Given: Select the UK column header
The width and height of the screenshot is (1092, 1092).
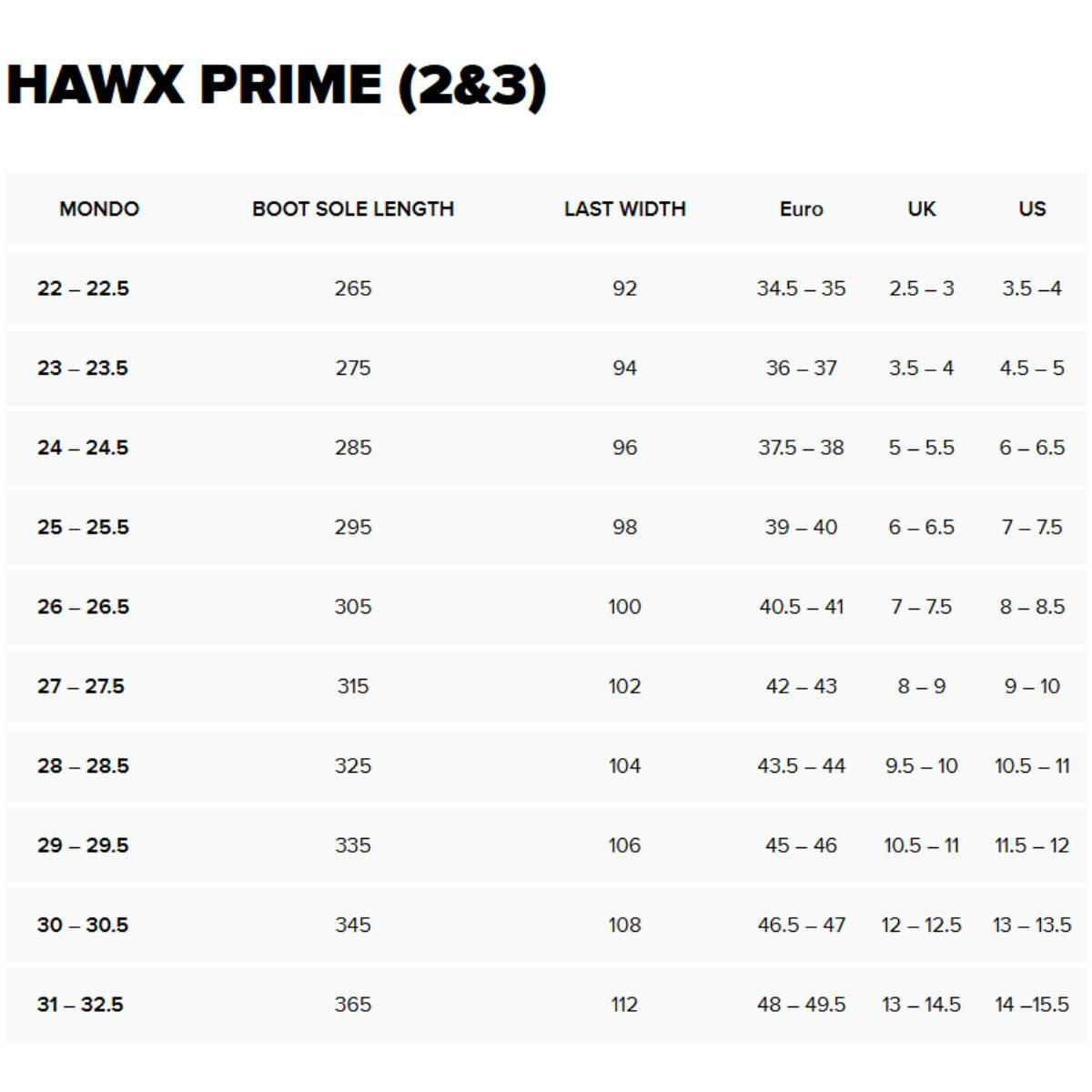Looking at the screenshot, I should pyautogui.click(x=922, y=208).
